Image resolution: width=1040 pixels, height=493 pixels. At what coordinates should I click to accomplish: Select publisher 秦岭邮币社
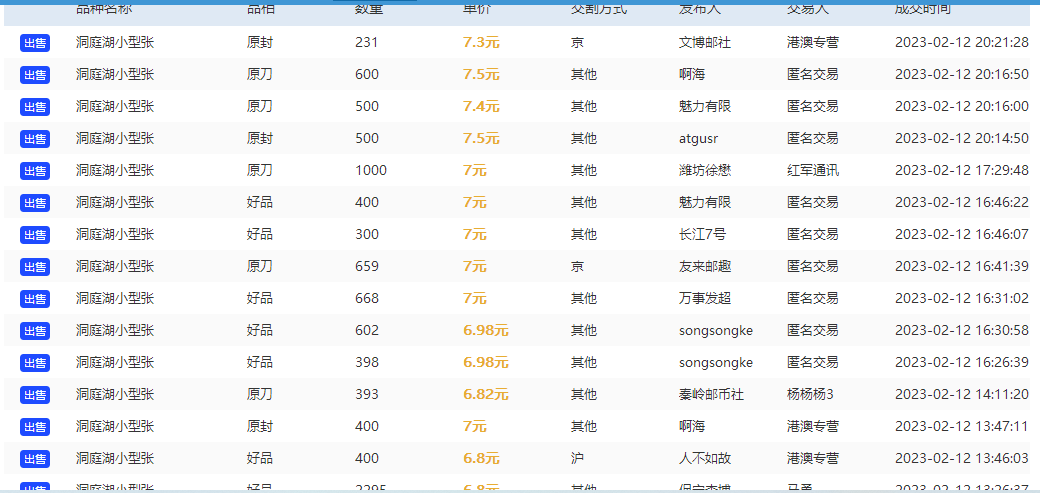[712, 395]
